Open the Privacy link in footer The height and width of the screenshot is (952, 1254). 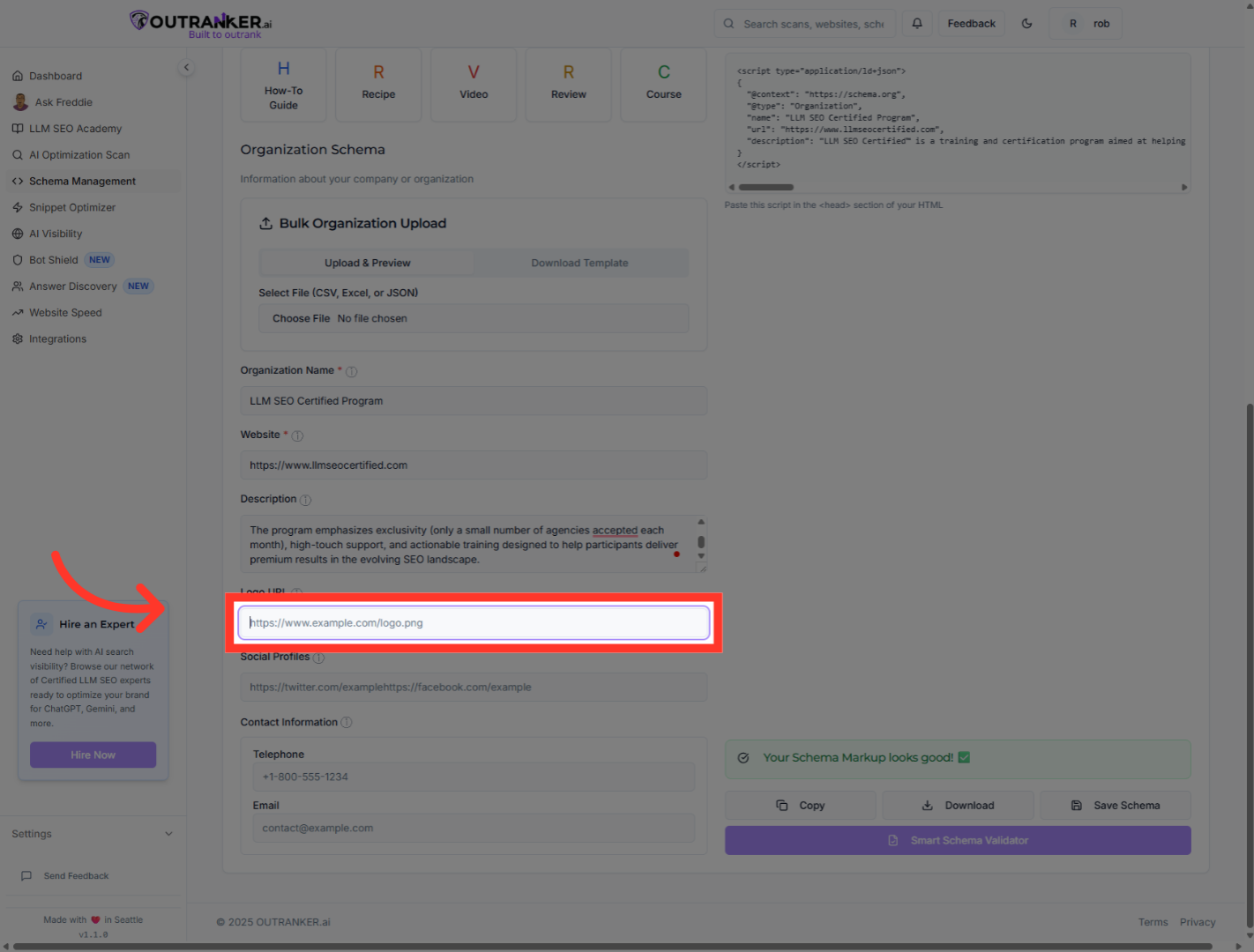(x=1198, y=922)
